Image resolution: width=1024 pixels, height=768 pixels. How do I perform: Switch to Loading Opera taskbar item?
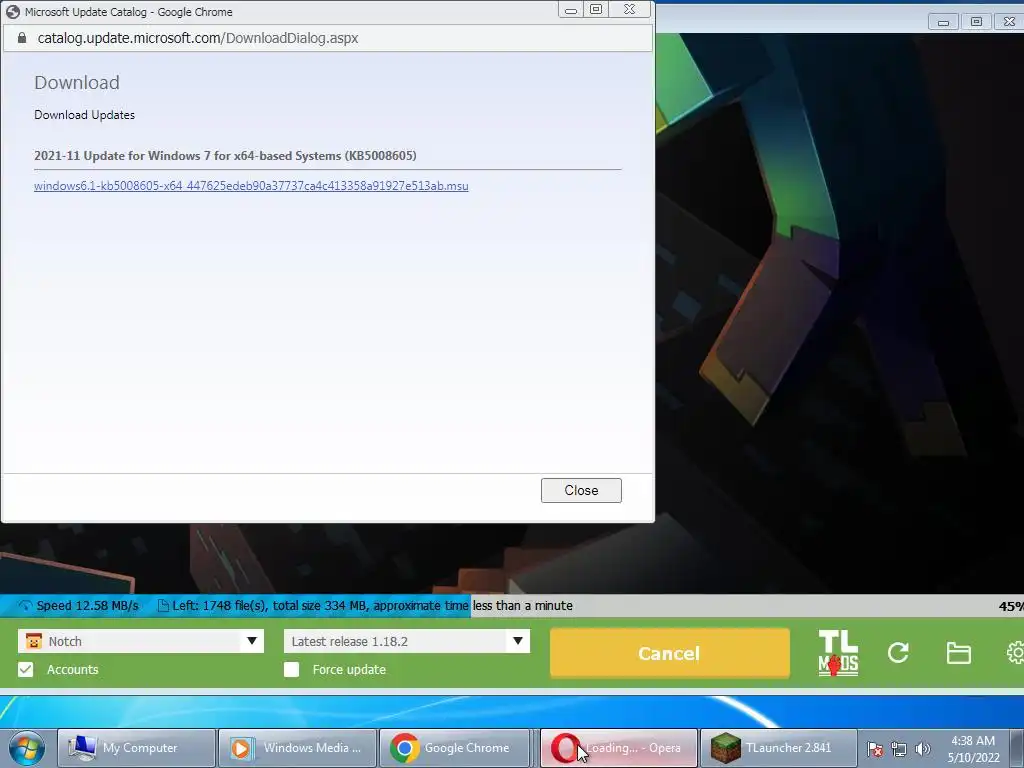[x=618, y=748]
